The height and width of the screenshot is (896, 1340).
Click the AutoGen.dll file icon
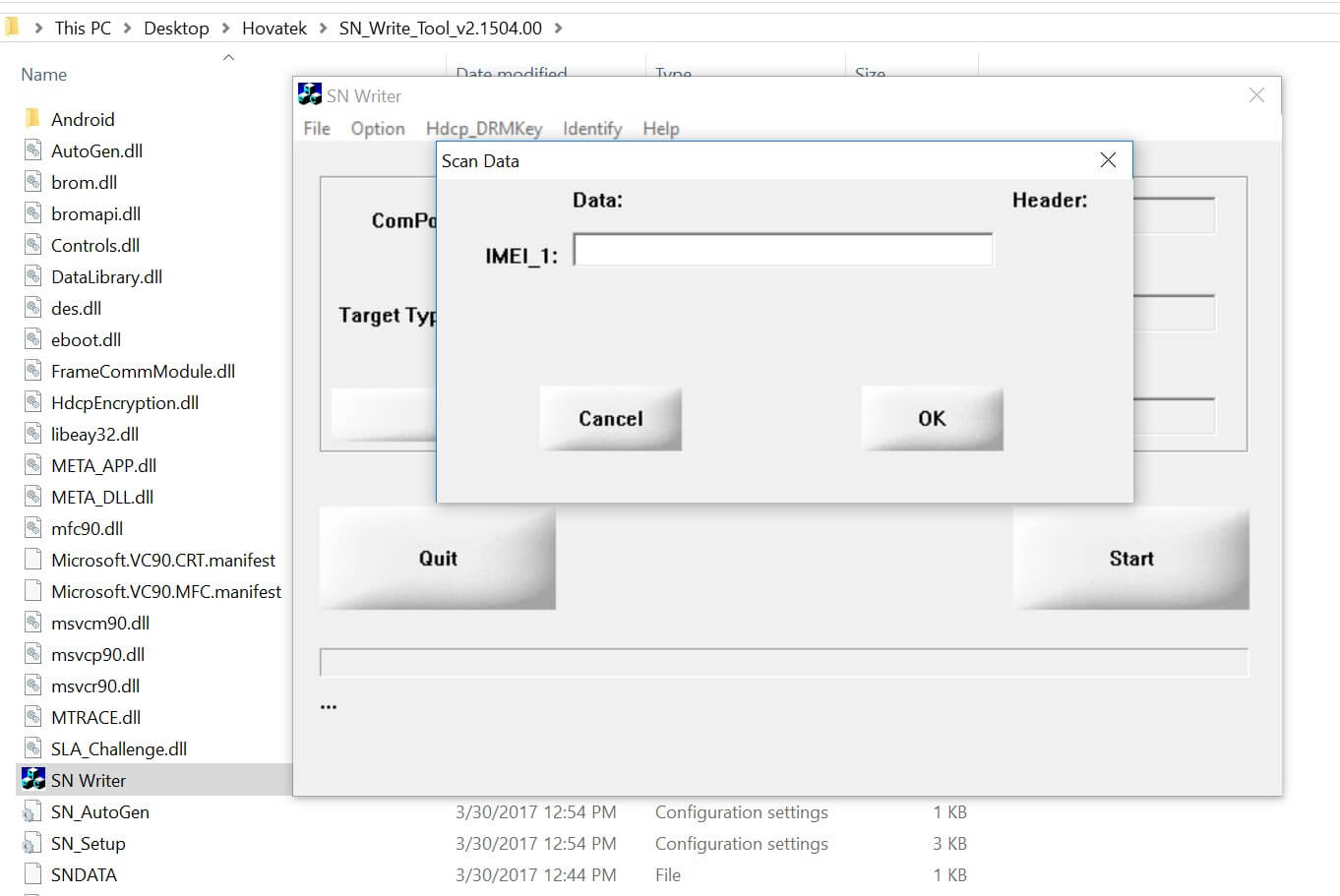(32, 150)
